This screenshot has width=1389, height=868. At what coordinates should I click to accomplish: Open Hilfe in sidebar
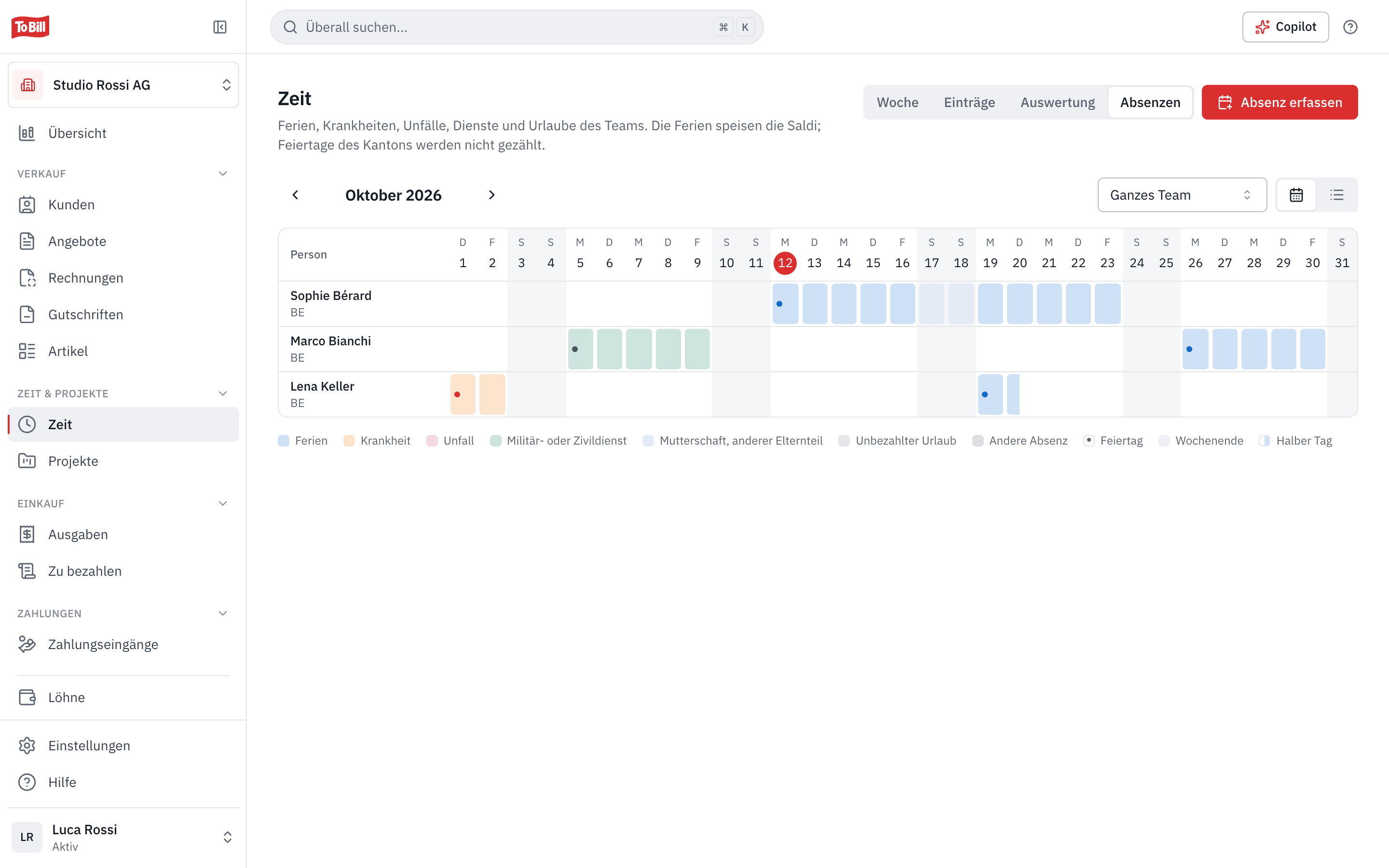(123, 783)
